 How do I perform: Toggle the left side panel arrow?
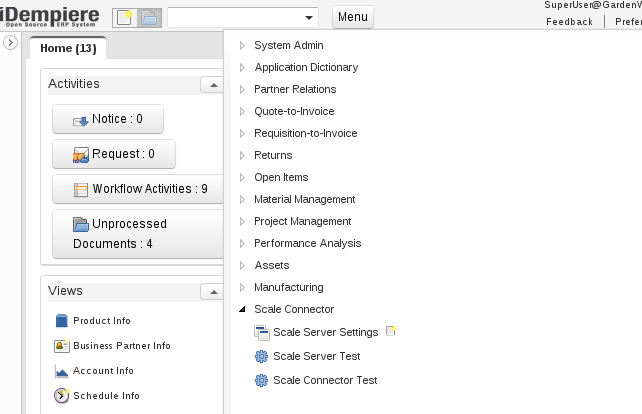(x=11, y=43)
